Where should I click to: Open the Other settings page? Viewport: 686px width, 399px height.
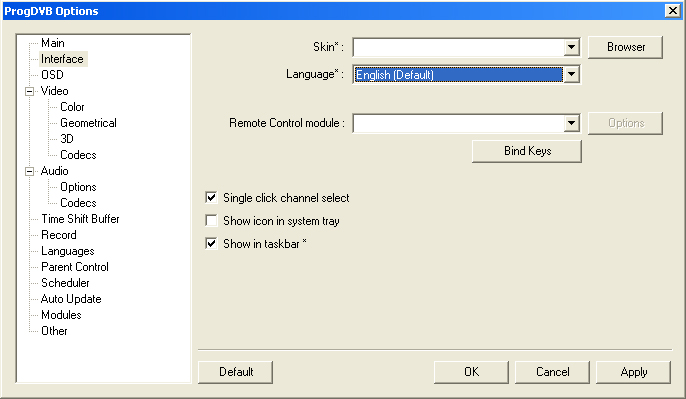pyautogui.click(x=54, y=331)
